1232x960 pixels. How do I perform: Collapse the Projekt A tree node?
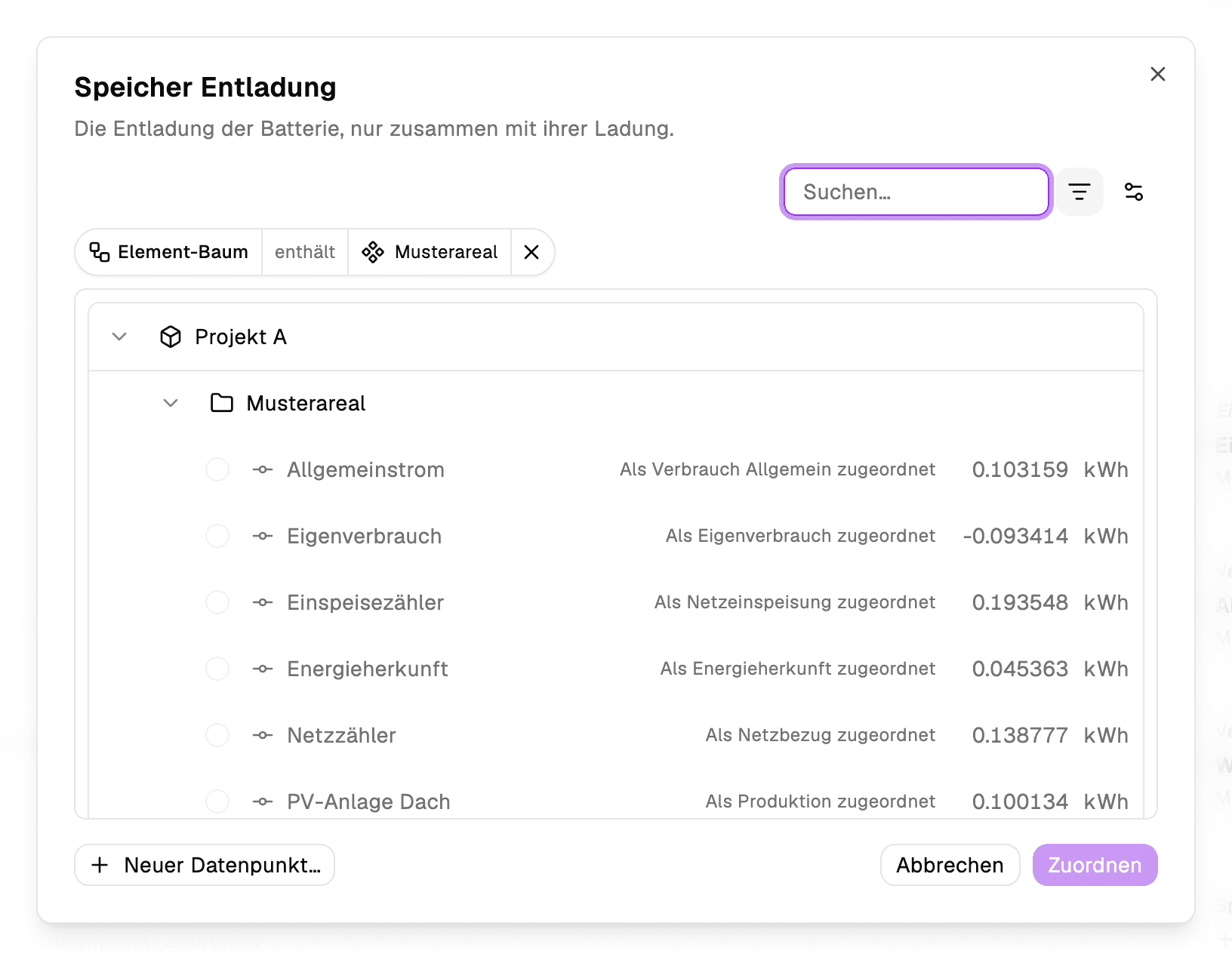click(119, 337)
